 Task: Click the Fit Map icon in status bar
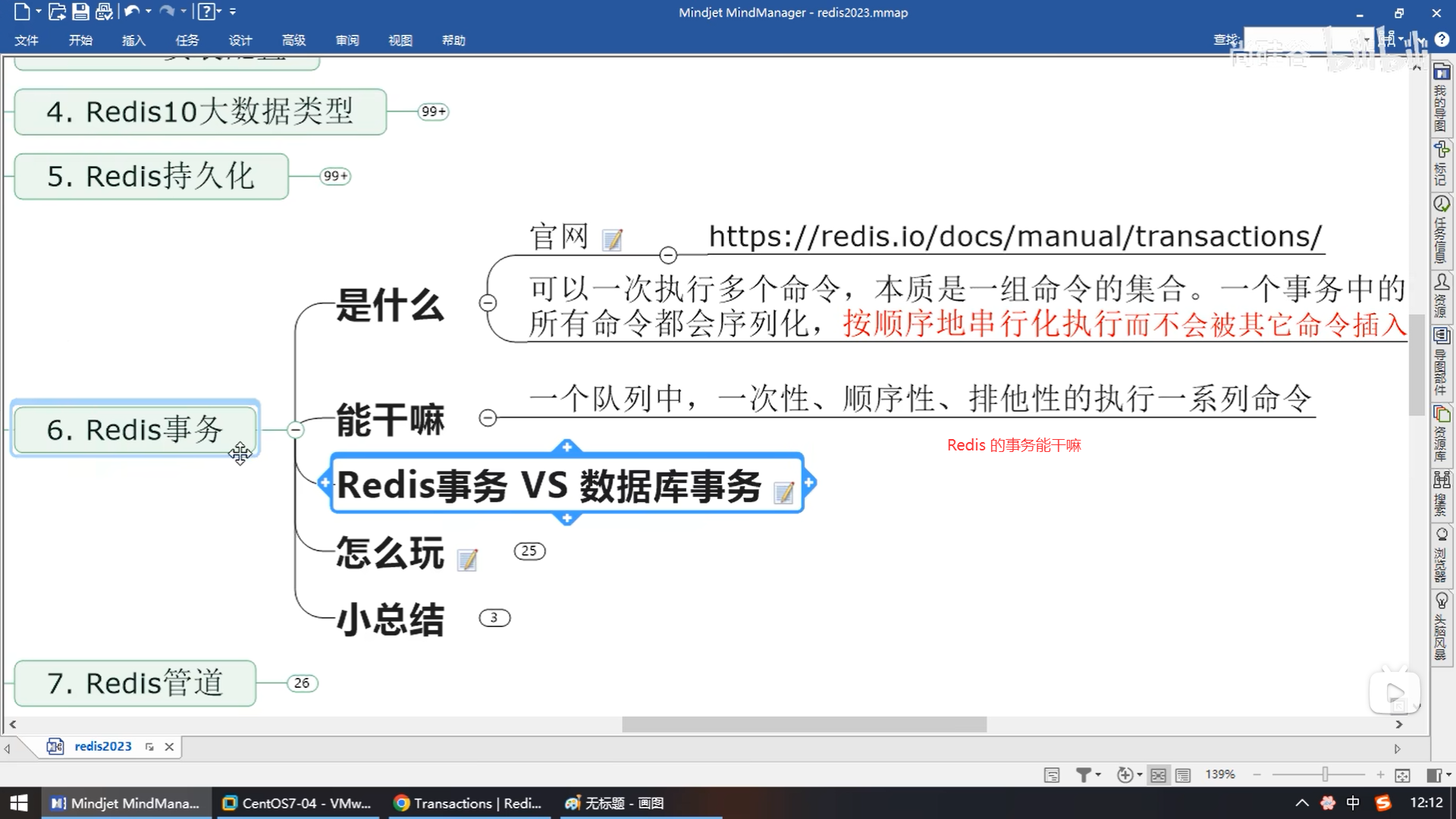1402,775
